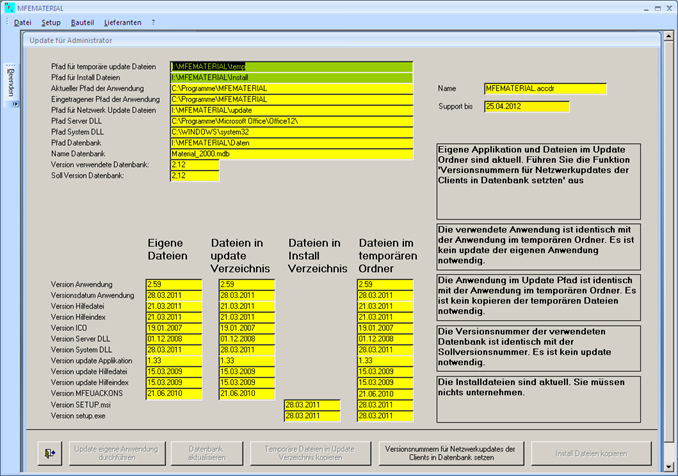Image resolution: width=678 pixels, height=476 pixels.
Task: Click Version System DLL value under Eigene Dateien
Action: (174, 350)
